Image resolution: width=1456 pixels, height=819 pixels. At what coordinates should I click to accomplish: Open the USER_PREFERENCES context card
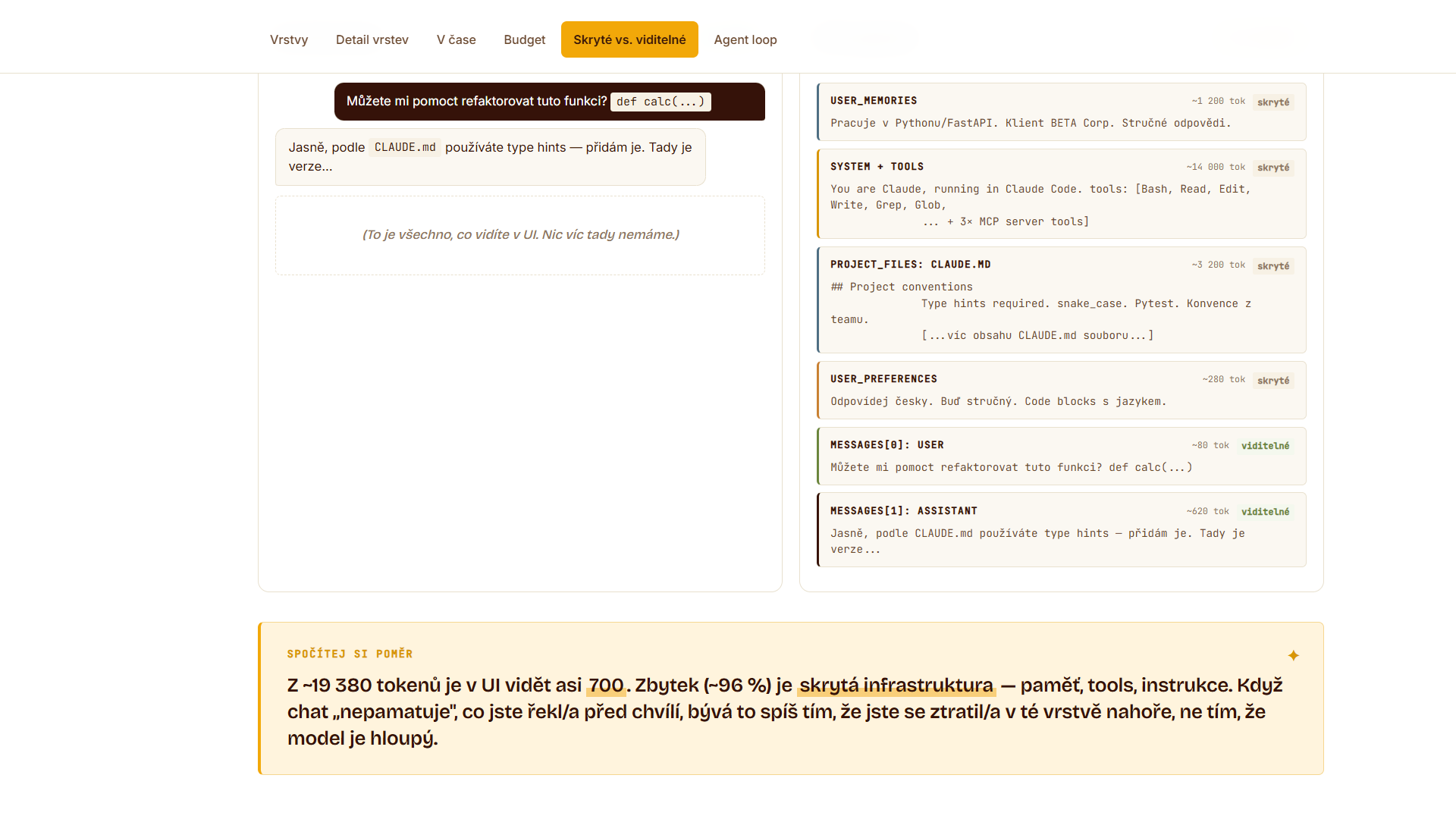[x=1062, y=390]
